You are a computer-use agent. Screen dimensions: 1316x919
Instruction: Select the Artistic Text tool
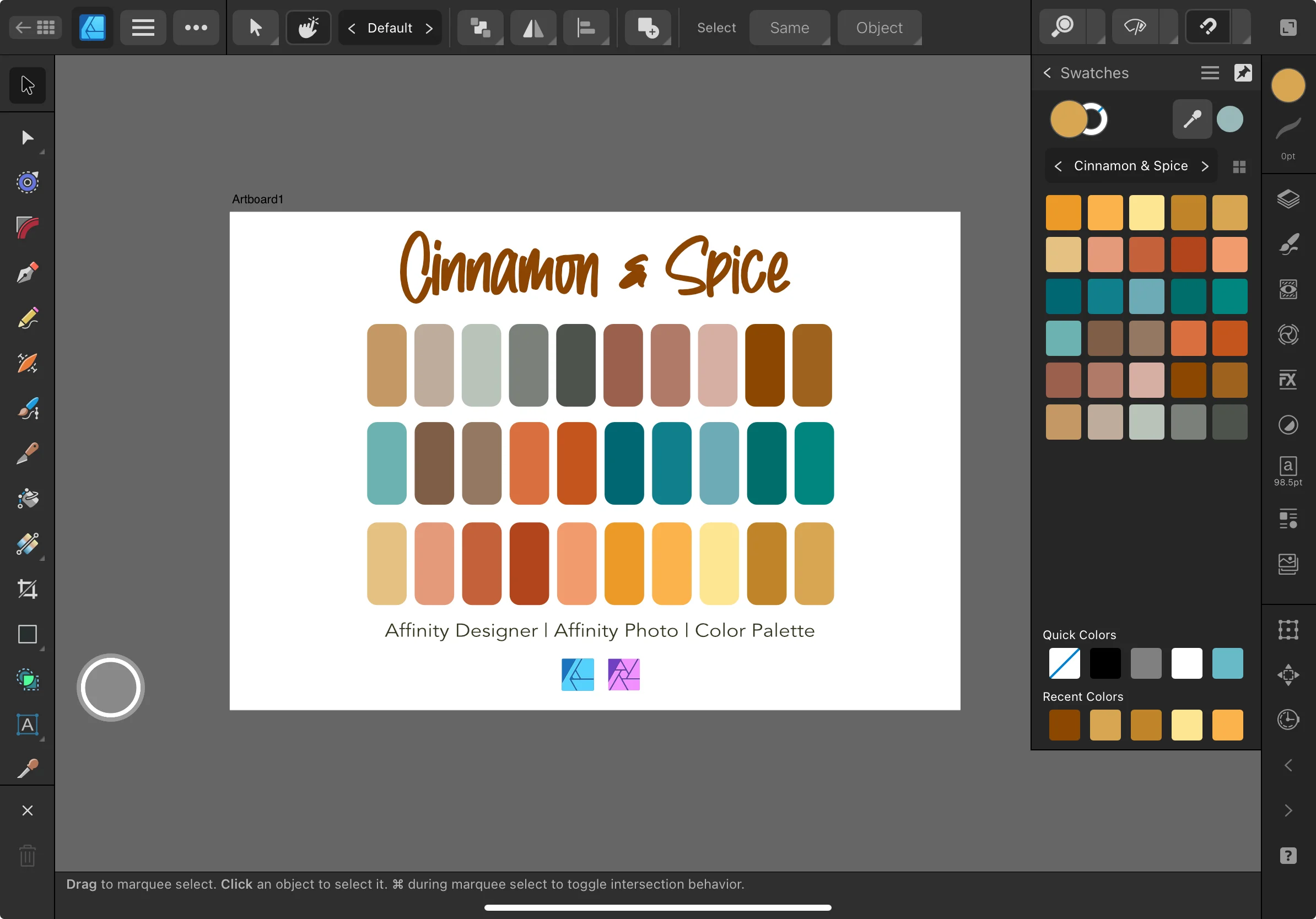point(27,726)
